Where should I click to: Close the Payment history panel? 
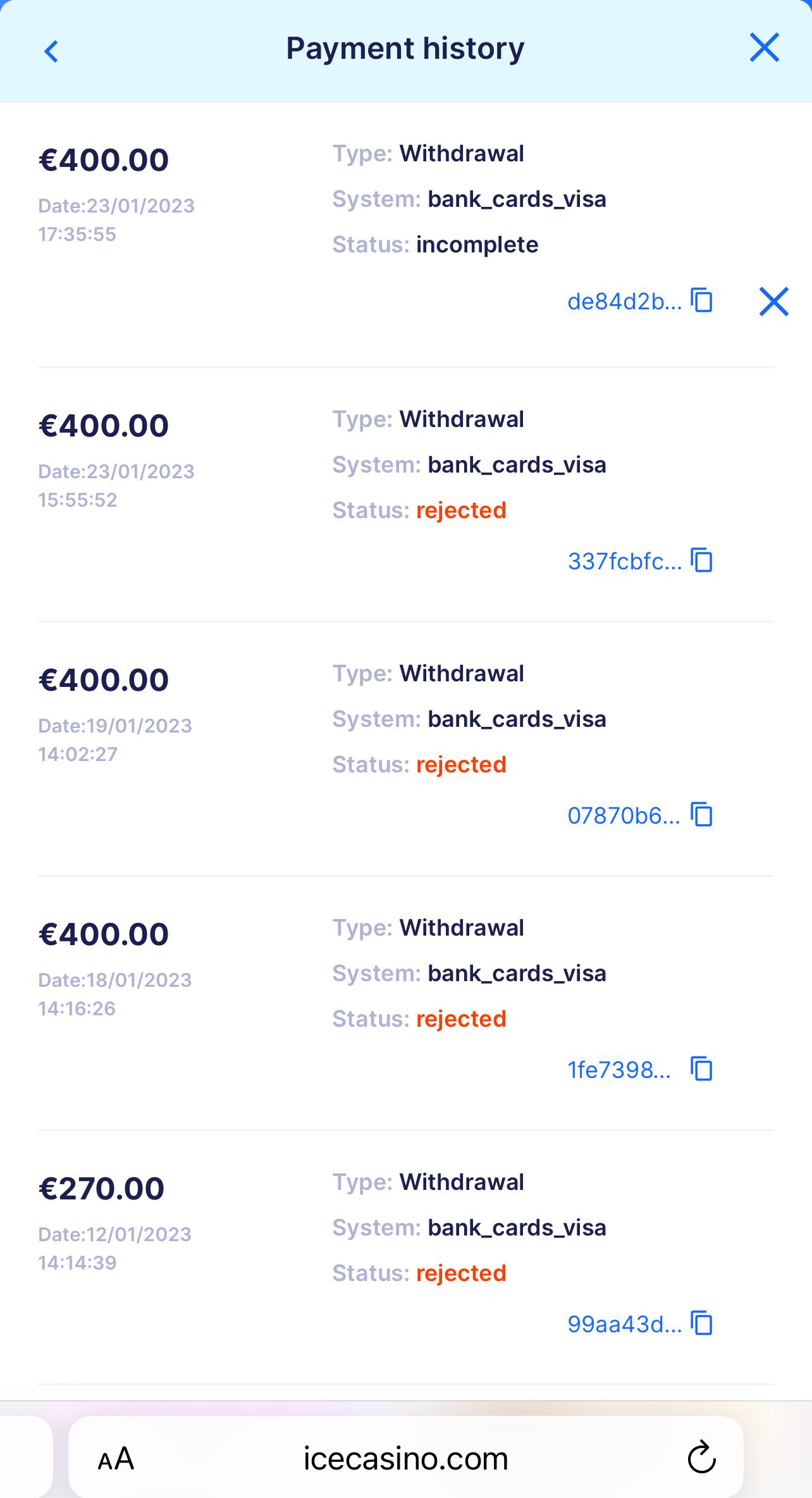[x=764, y=48]
